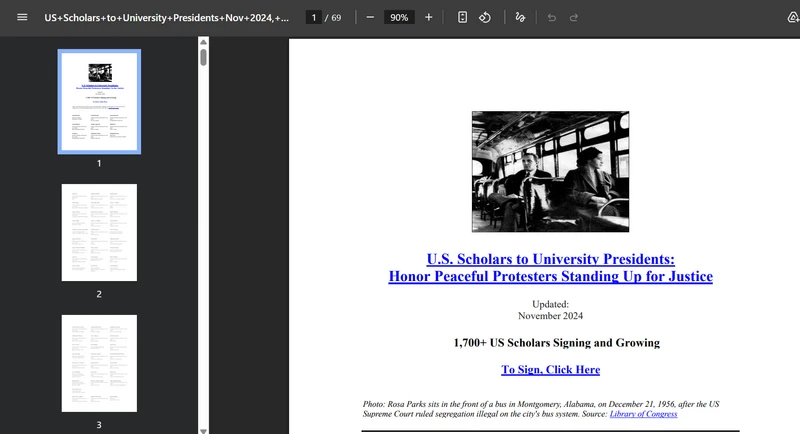Click the '/ 69' total pages text
This screenshot has height=434, width=800.
[x=333, y=17]
